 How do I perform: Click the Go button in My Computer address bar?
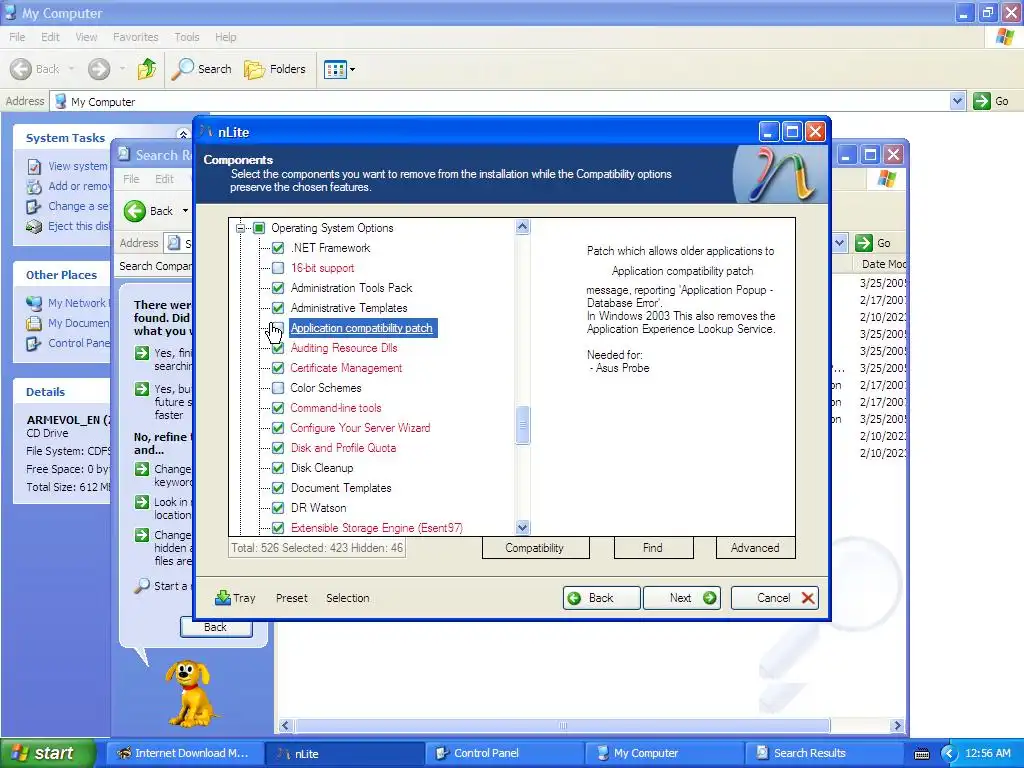click(991, 101)
